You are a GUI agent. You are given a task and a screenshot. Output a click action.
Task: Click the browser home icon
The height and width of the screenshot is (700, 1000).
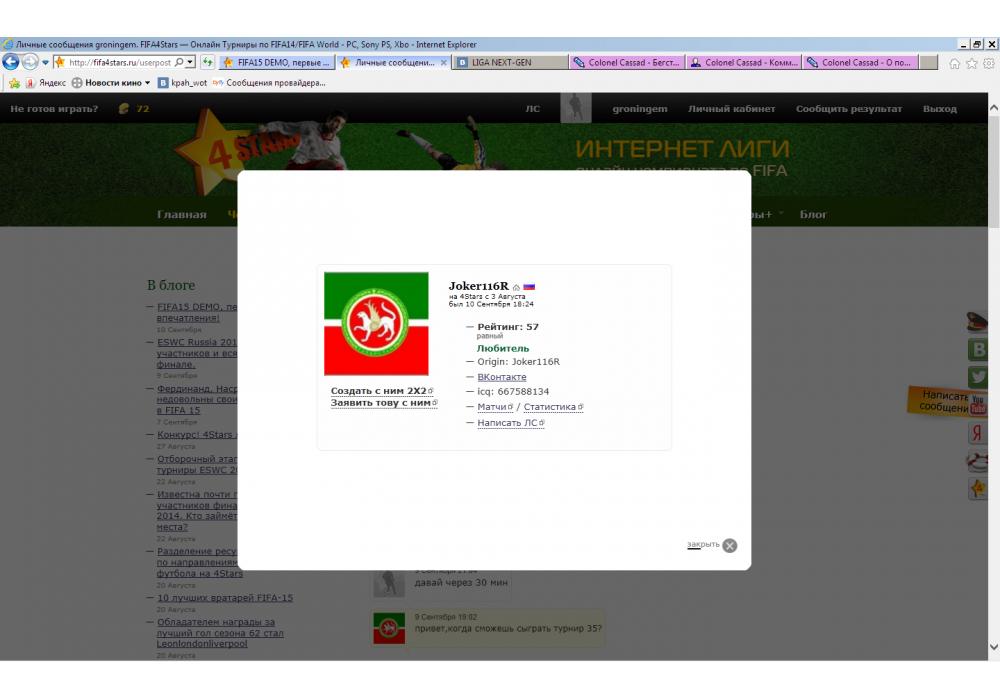point(955,63)
